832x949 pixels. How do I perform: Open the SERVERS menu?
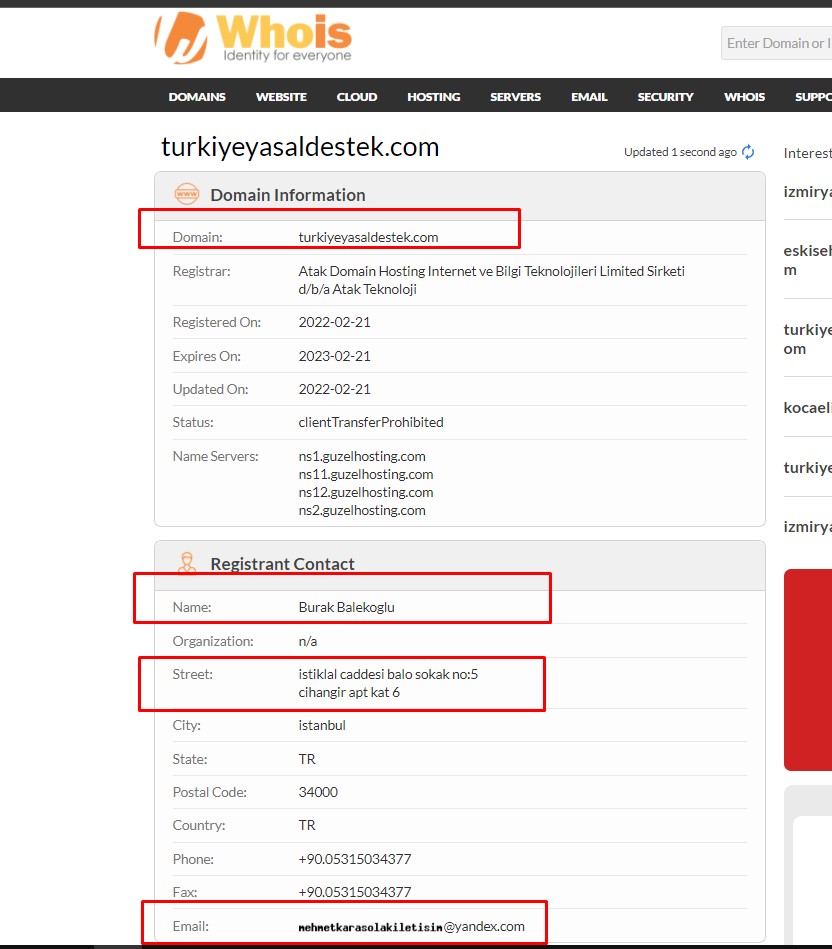(516, 97)
